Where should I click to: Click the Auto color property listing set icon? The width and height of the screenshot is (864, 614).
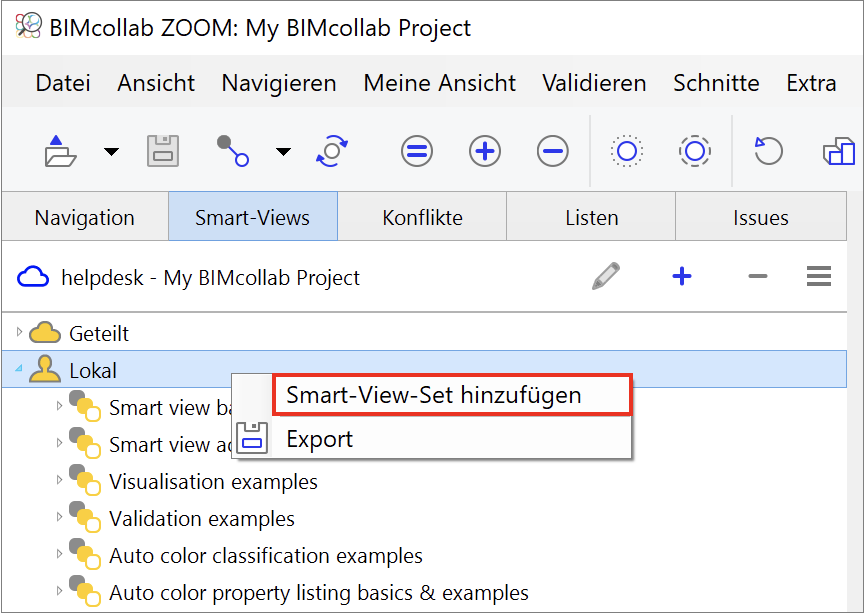[85, 591]
